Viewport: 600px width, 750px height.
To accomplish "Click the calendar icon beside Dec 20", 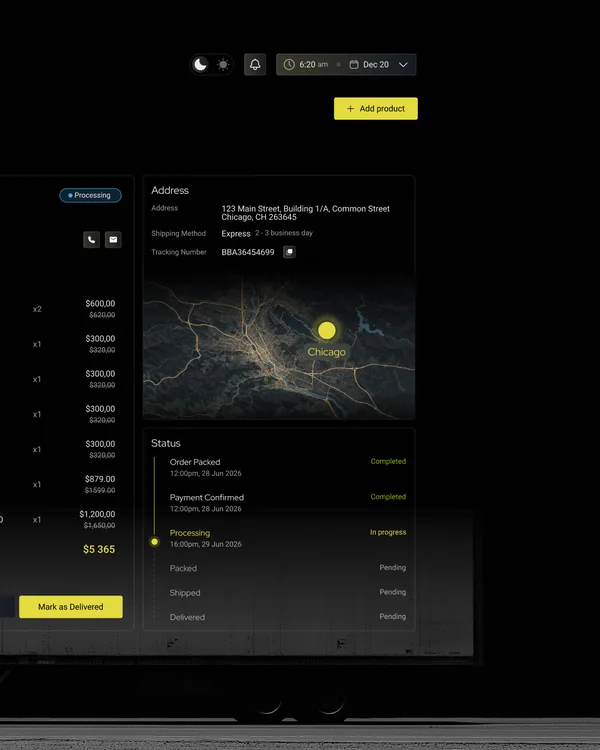I will tap(354, 65).
